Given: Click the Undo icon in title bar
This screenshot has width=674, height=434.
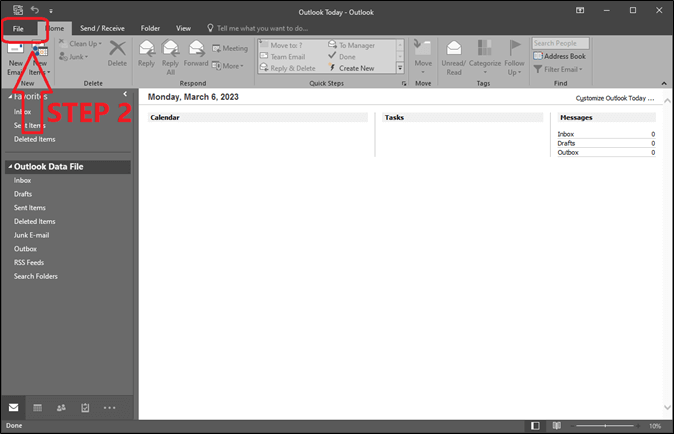Looking at the screenshot, I should pos(34,9).
